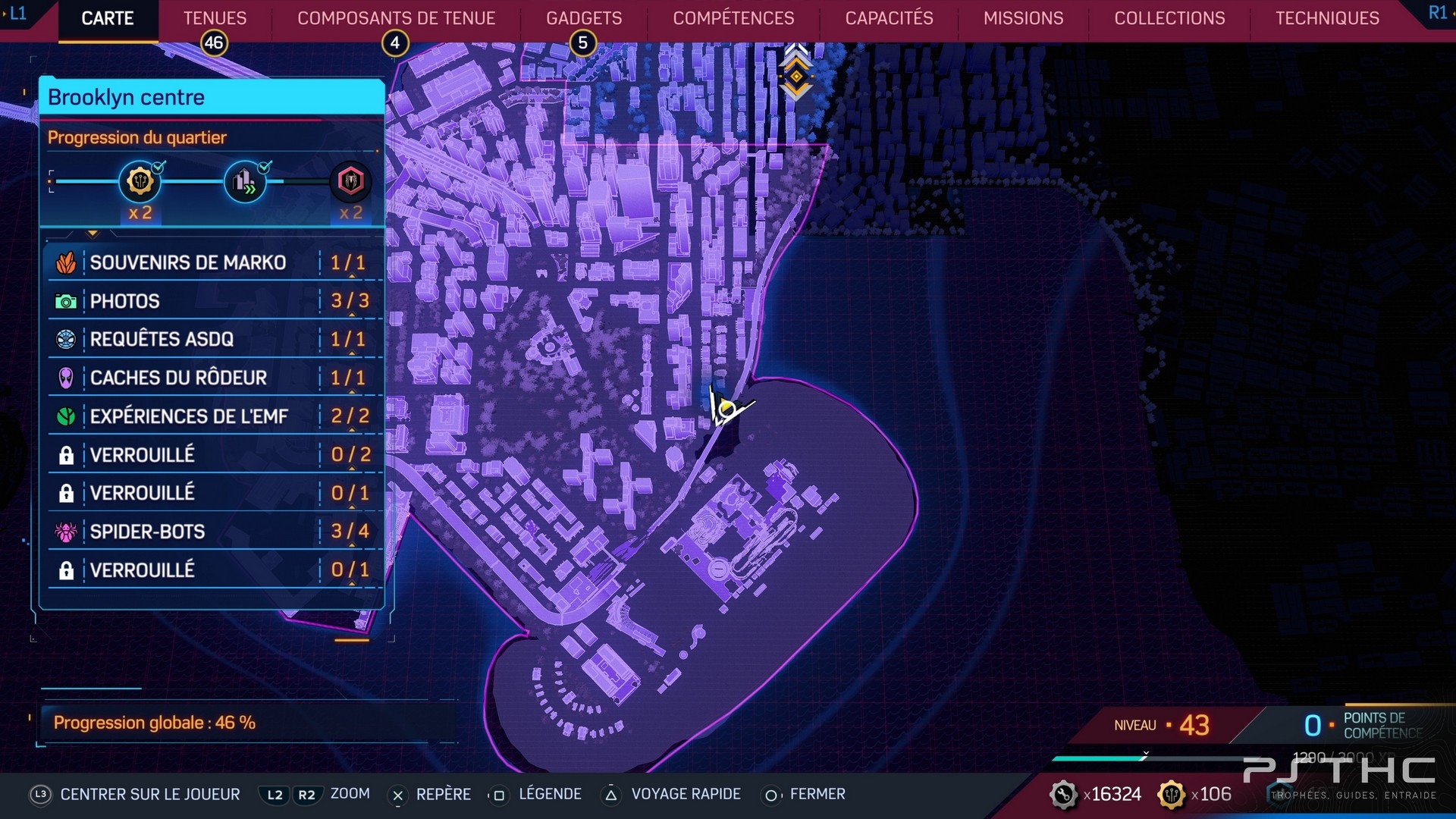
Task: Select the SPIDER-BOTS row
Action: [215, 532]
